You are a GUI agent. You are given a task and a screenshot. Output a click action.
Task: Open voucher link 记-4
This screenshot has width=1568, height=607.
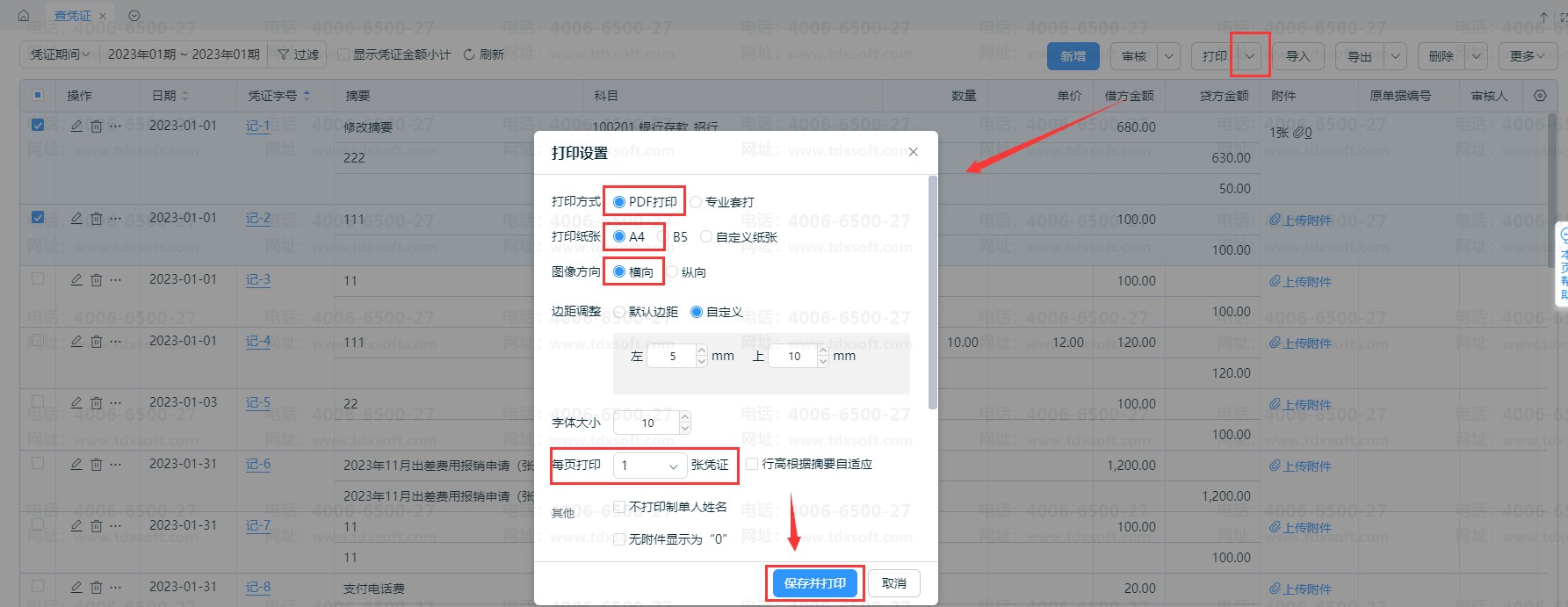click(x=258, y=341)
